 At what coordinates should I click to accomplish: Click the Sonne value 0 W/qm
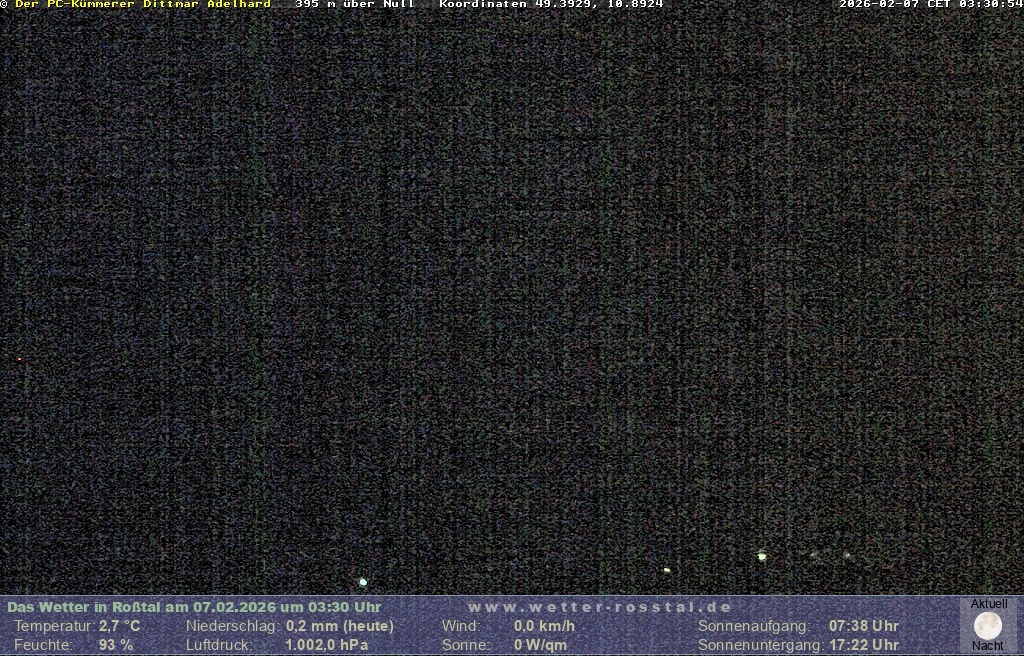click(x=540, y=645)
